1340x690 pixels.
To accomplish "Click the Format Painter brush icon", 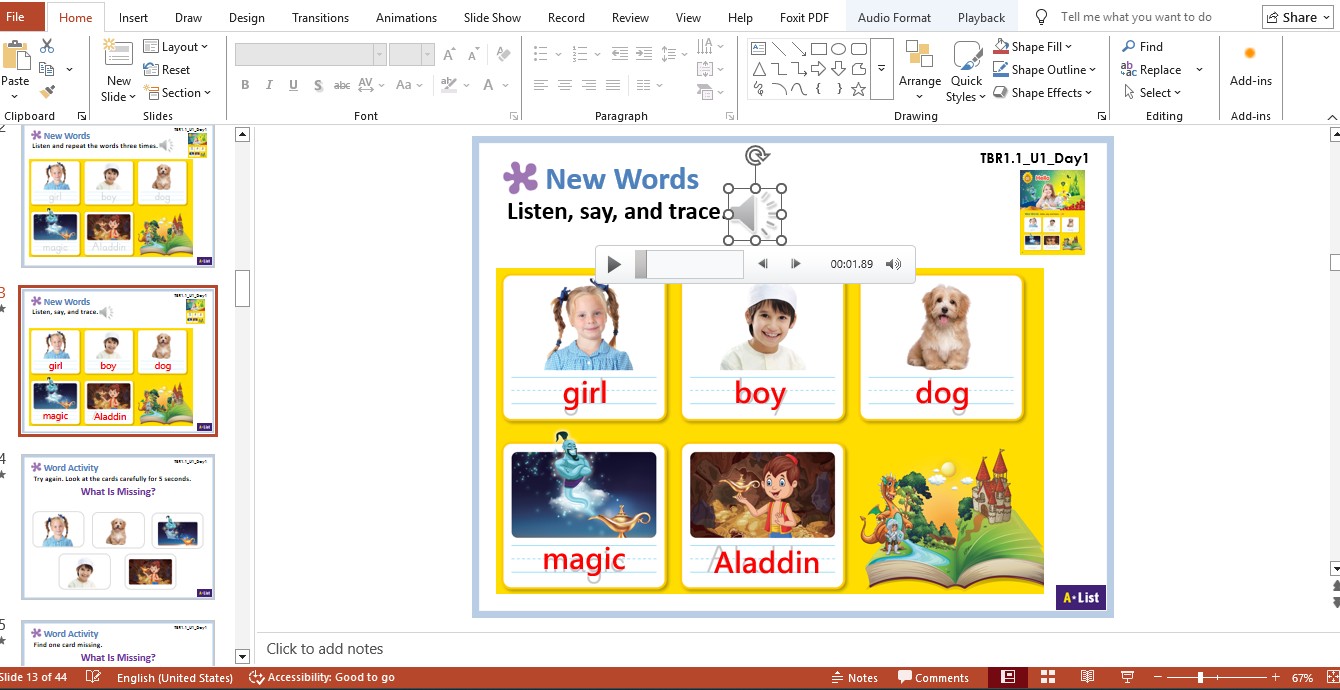I will pos(47,92).
